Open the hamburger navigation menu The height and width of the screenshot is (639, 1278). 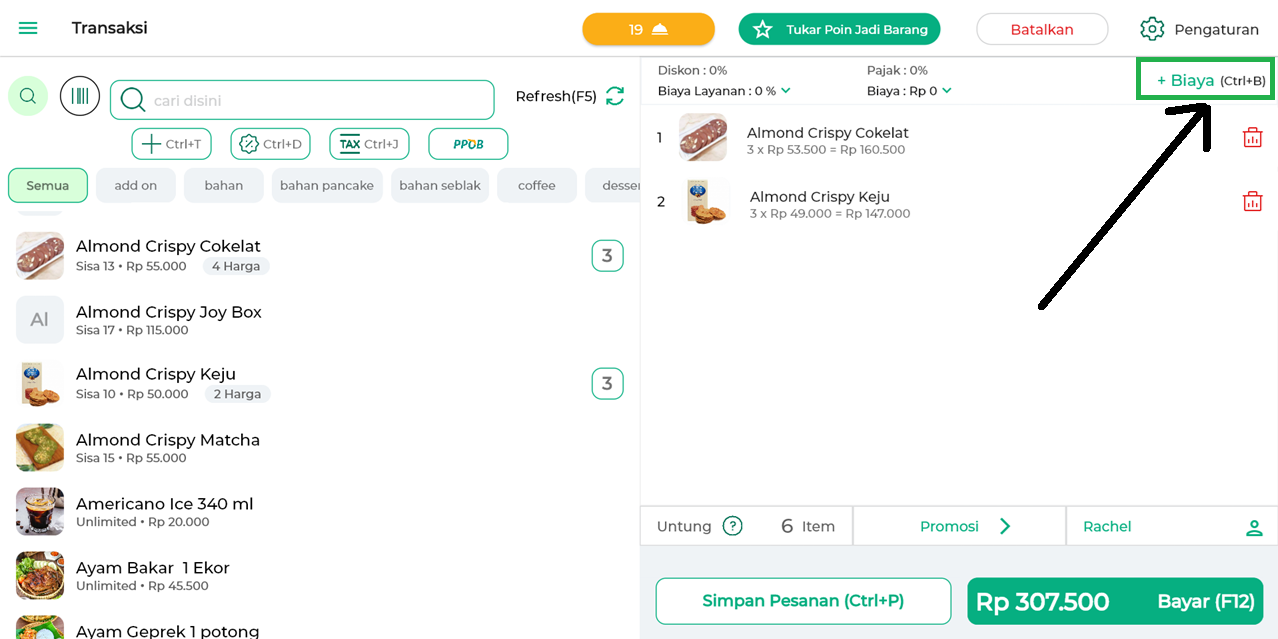click(28, 28)
